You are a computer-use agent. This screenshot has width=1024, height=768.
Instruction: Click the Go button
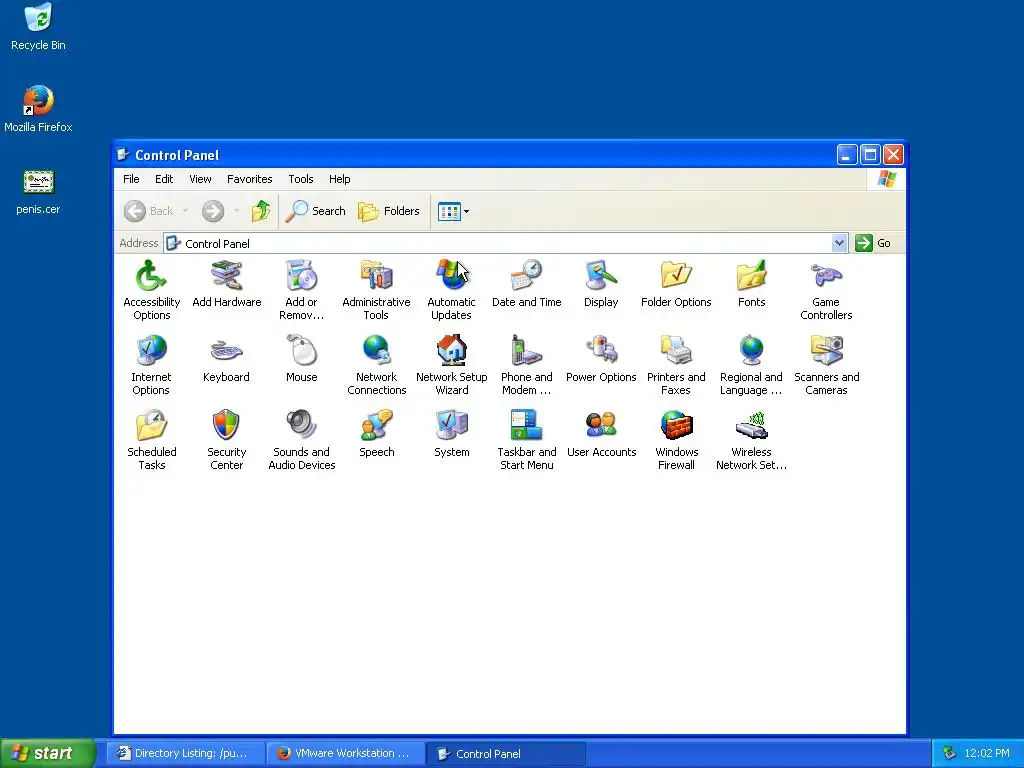[x=873, y=243]
